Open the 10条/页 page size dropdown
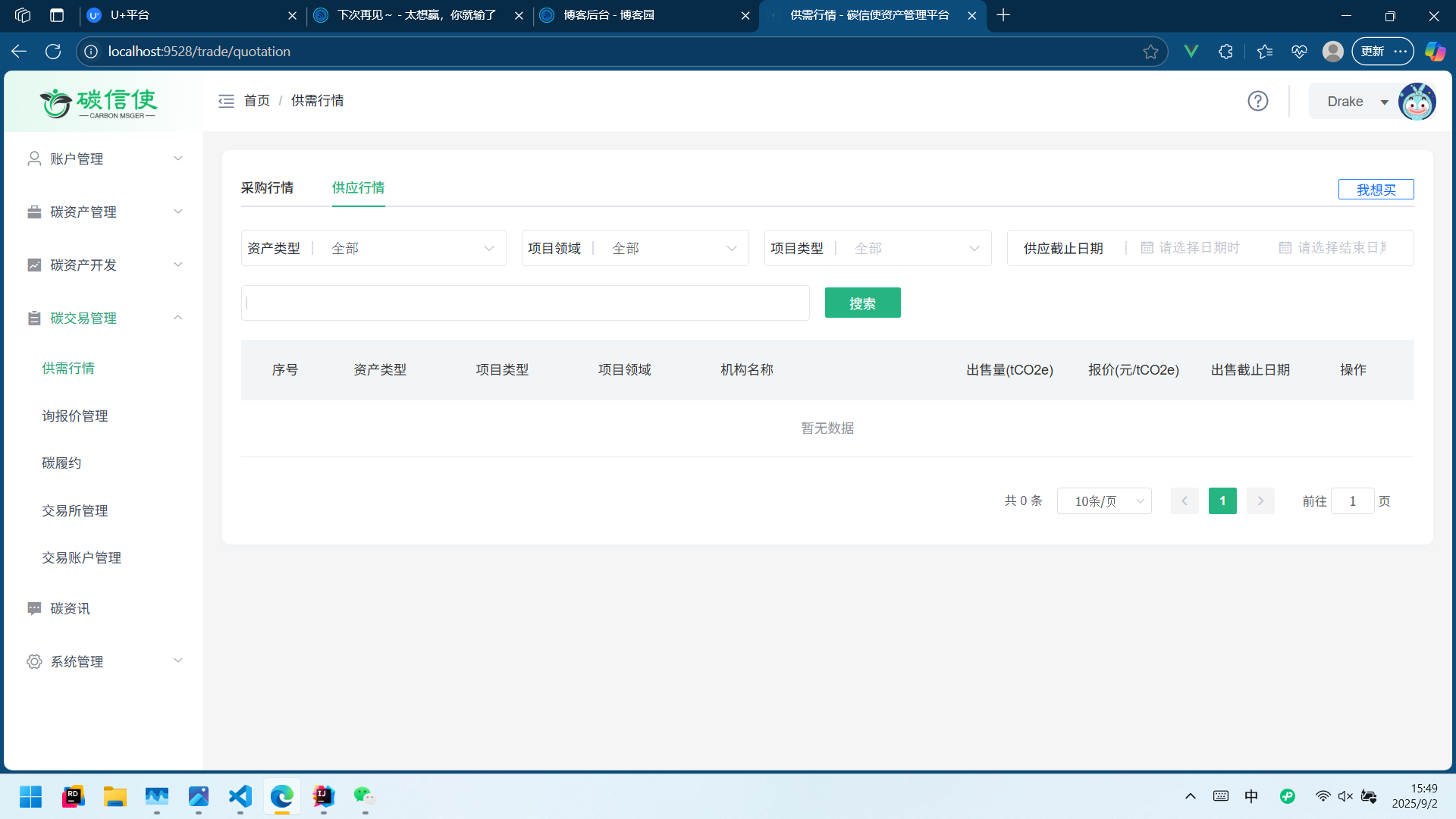 (x=1104, y=501)
